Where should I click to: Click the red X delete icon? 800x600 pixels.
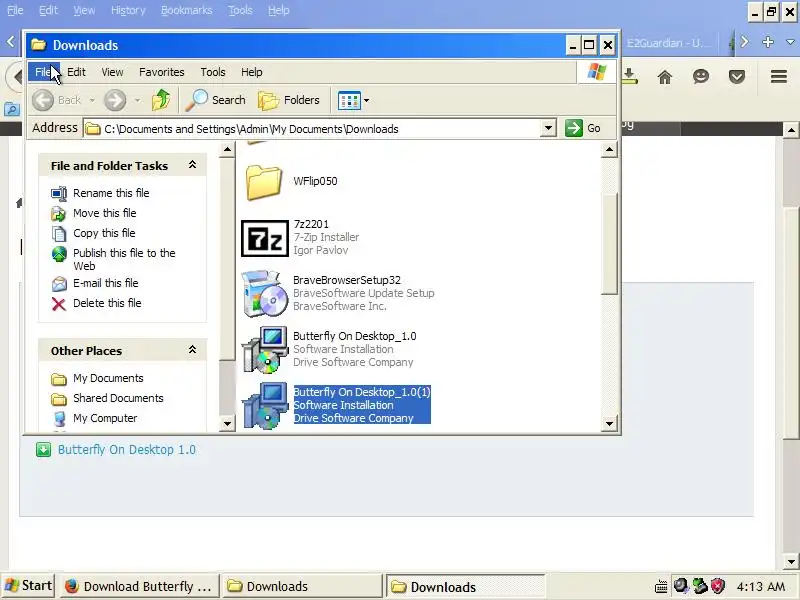(x=59, y=304)
